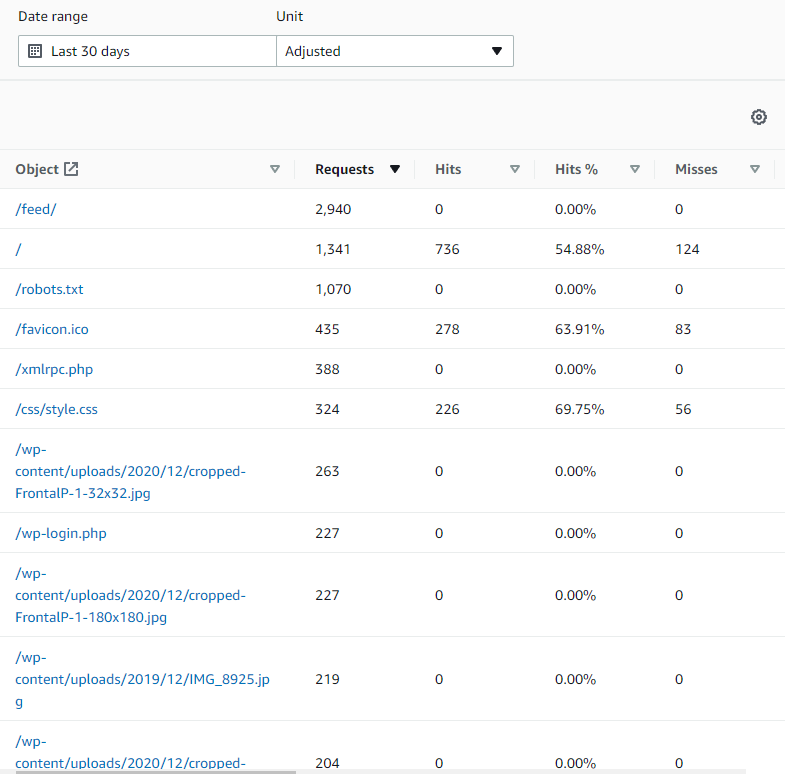The width and height of the screenshot is (785, 774).
Task: Select the 435 requests value
Action: tap(327, 329)
